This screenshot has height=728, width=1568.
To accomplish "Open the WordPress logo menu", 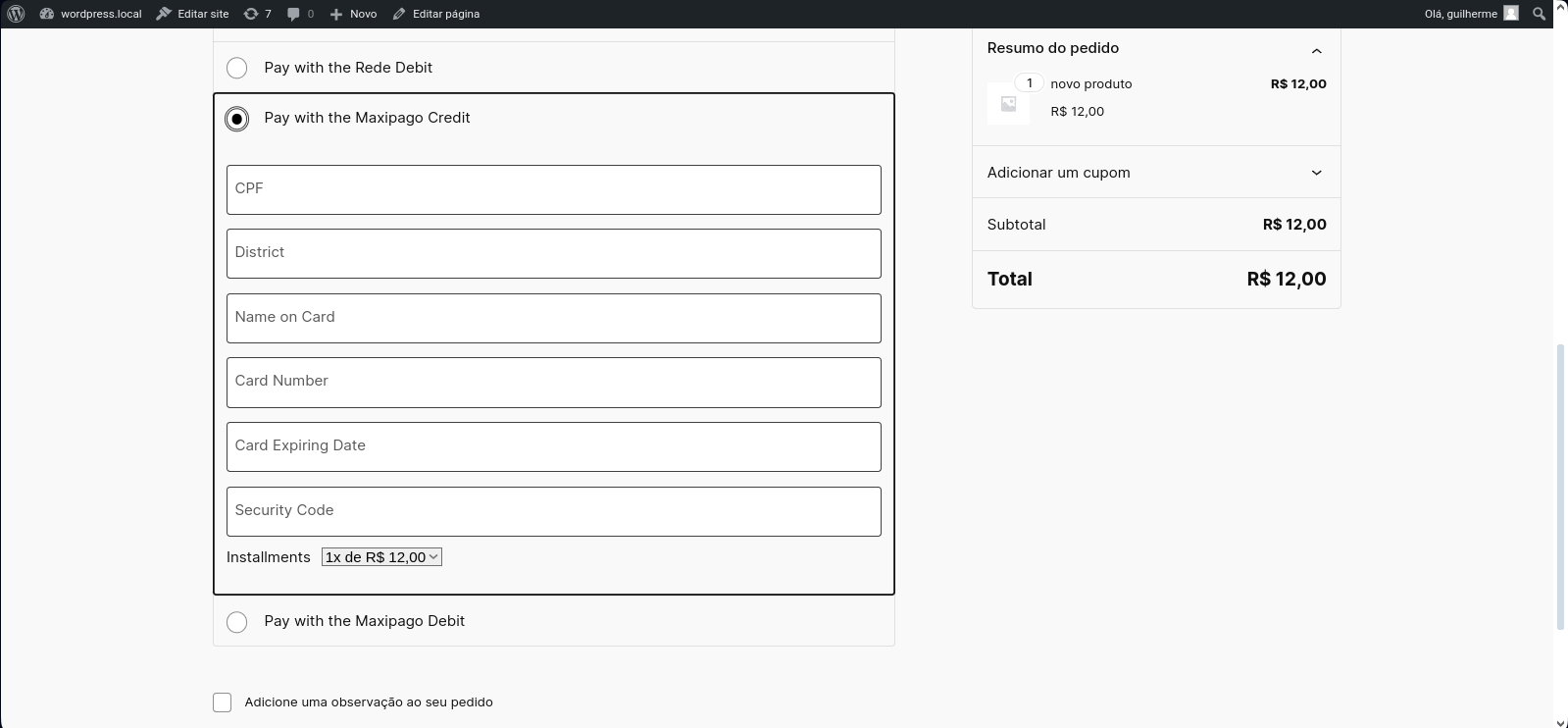I will pos(16,14).
